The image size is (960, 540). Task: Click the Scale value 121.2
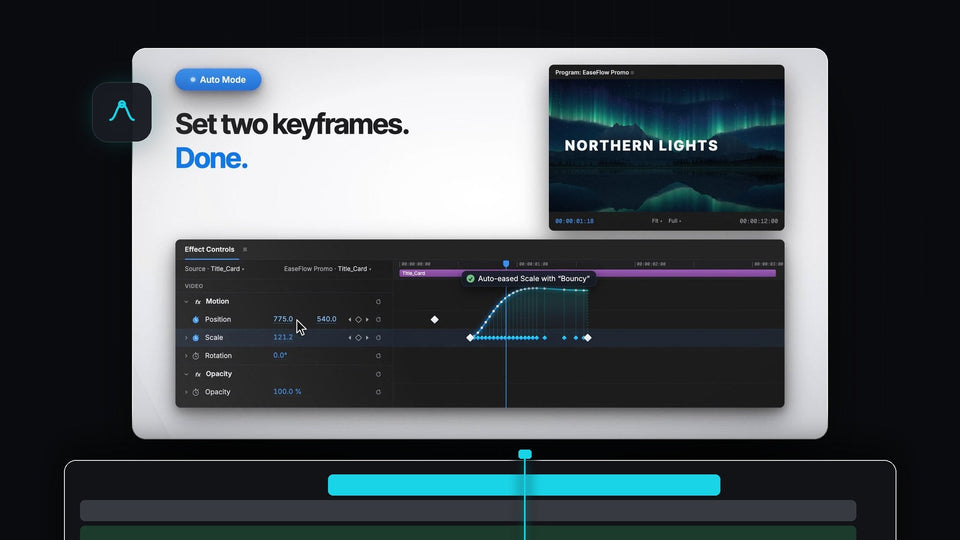(283, 337)
